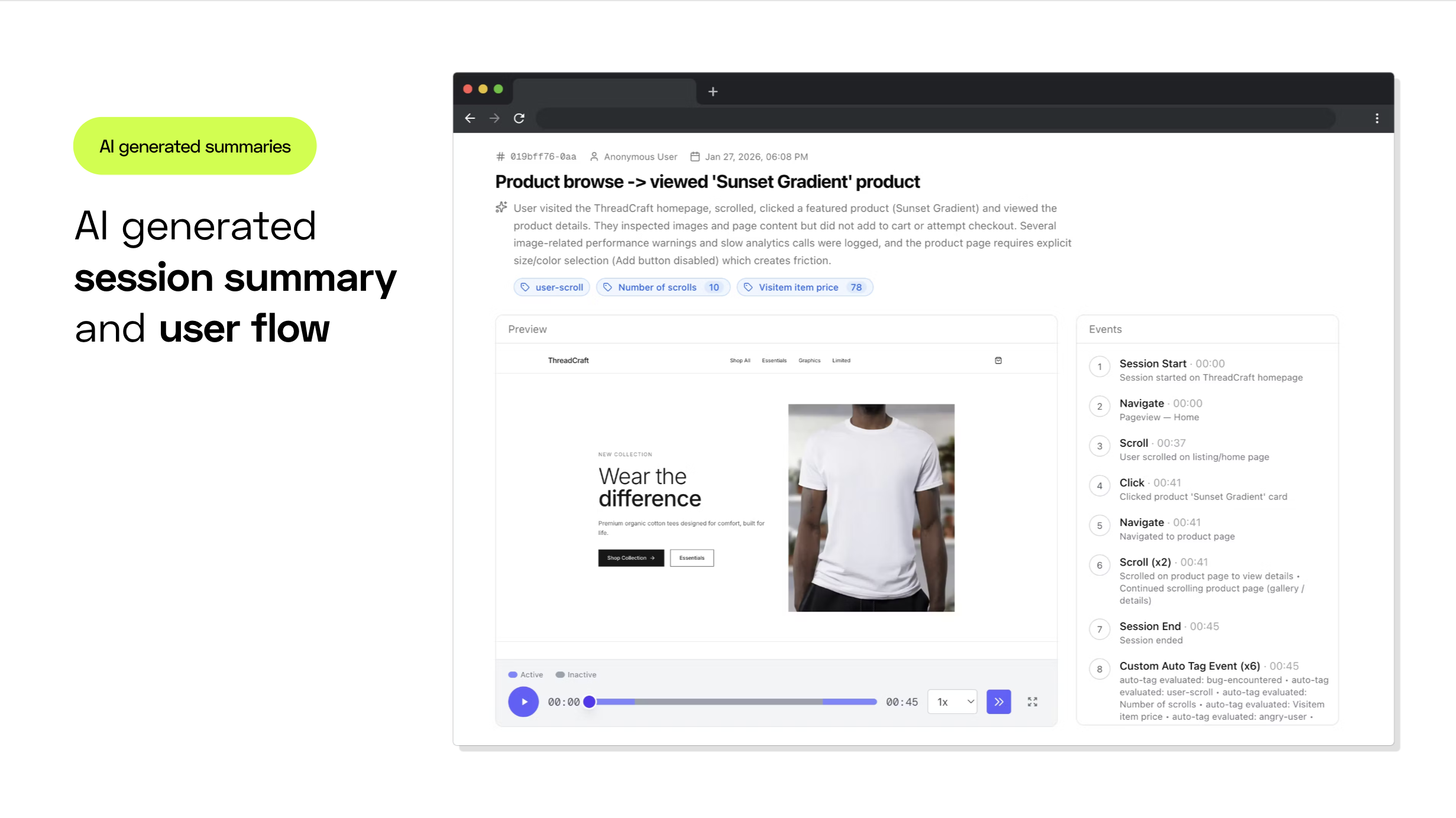This screenshot has width=1456, height=818.
Task: Click the anonymous user profile icon
Action: pos(594,157)
